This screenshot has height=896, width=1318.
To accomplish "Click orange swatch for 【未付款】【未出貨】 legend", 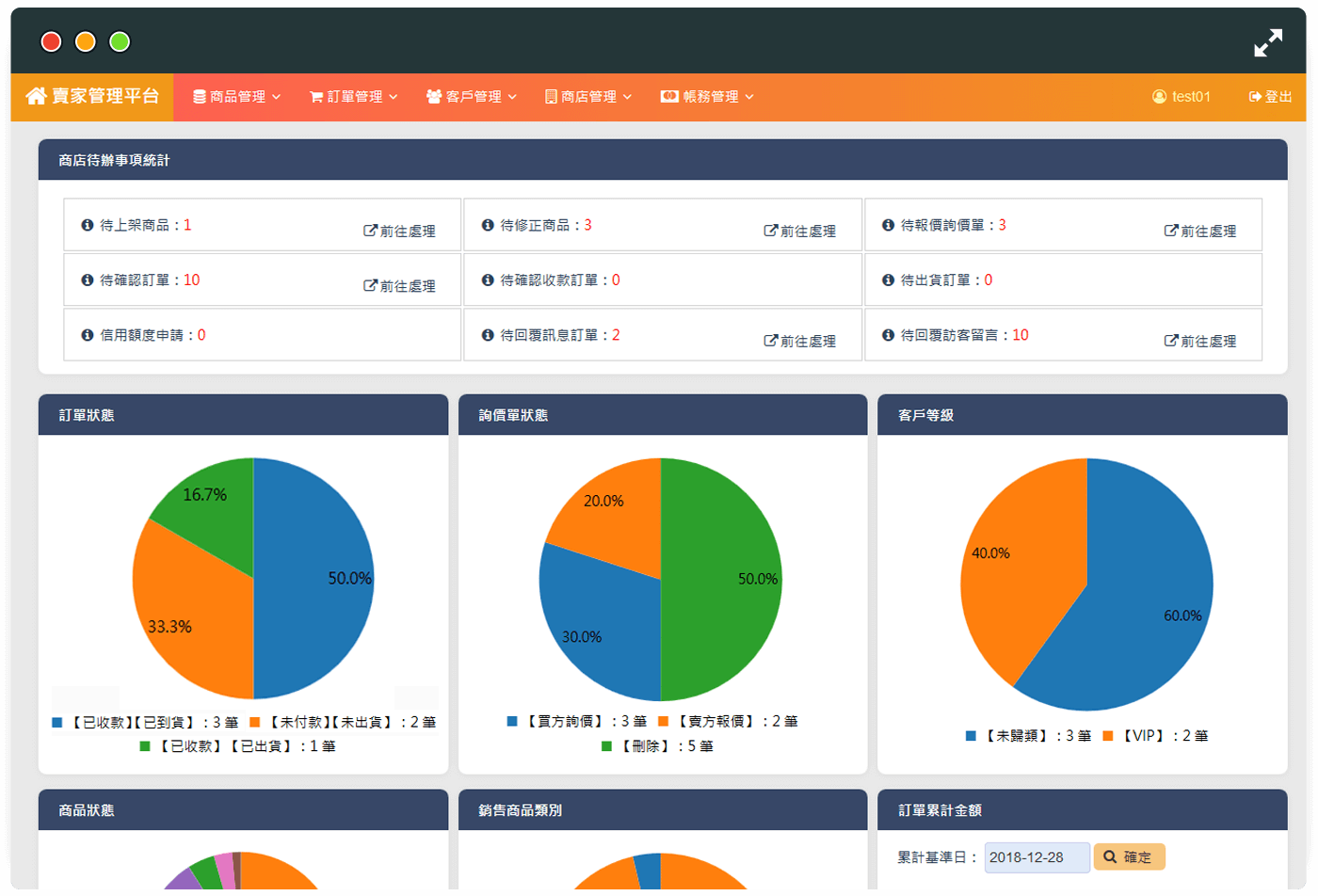I will 255,723.
